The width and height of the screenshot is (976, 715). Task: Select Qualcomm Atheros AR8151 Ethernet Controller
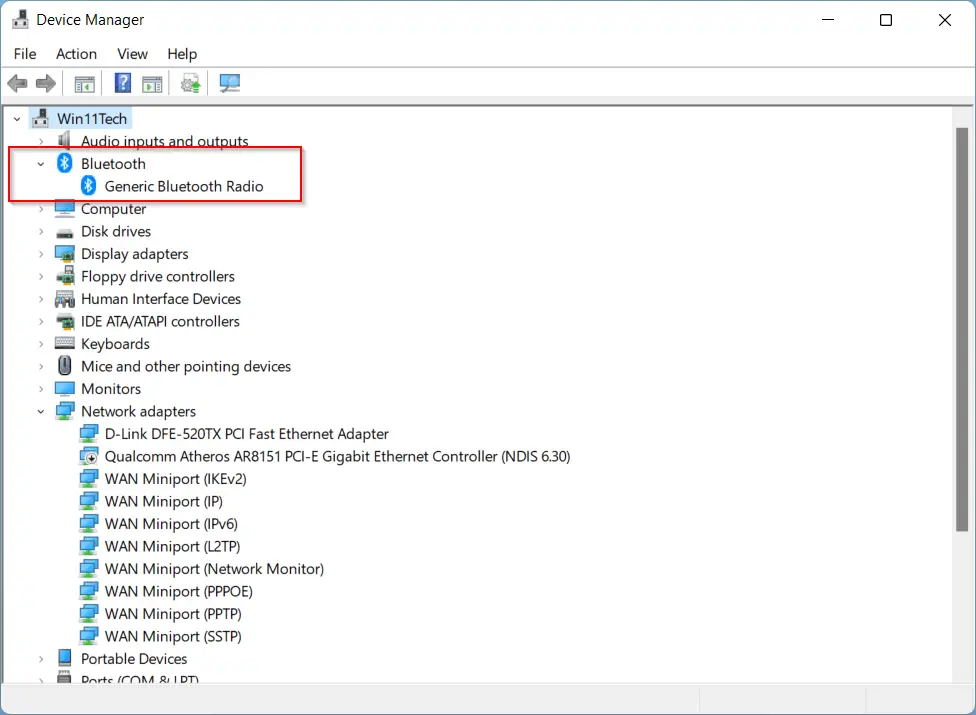(x=337, y=456)
